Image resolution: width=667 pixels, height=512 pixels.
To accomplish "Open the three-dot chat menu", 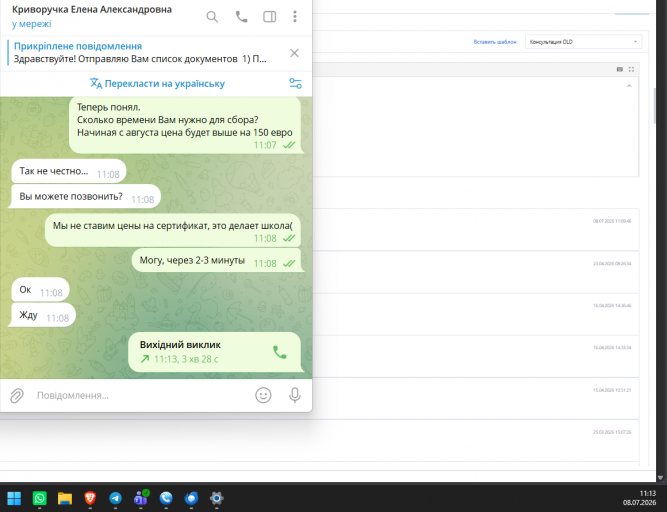I will (x=294, y=17).
